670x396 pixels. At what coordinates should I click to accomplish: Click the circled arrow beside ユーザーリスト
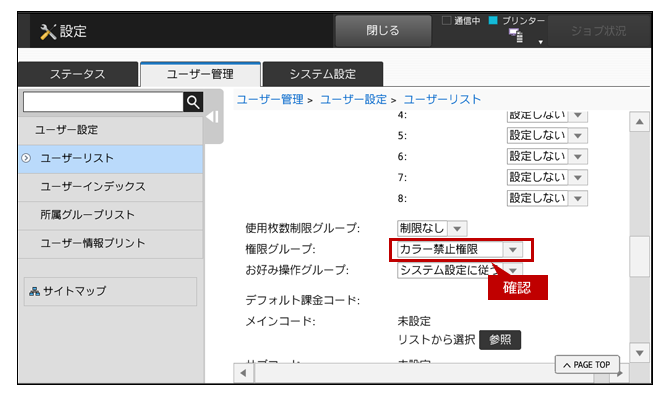point(26,158)
